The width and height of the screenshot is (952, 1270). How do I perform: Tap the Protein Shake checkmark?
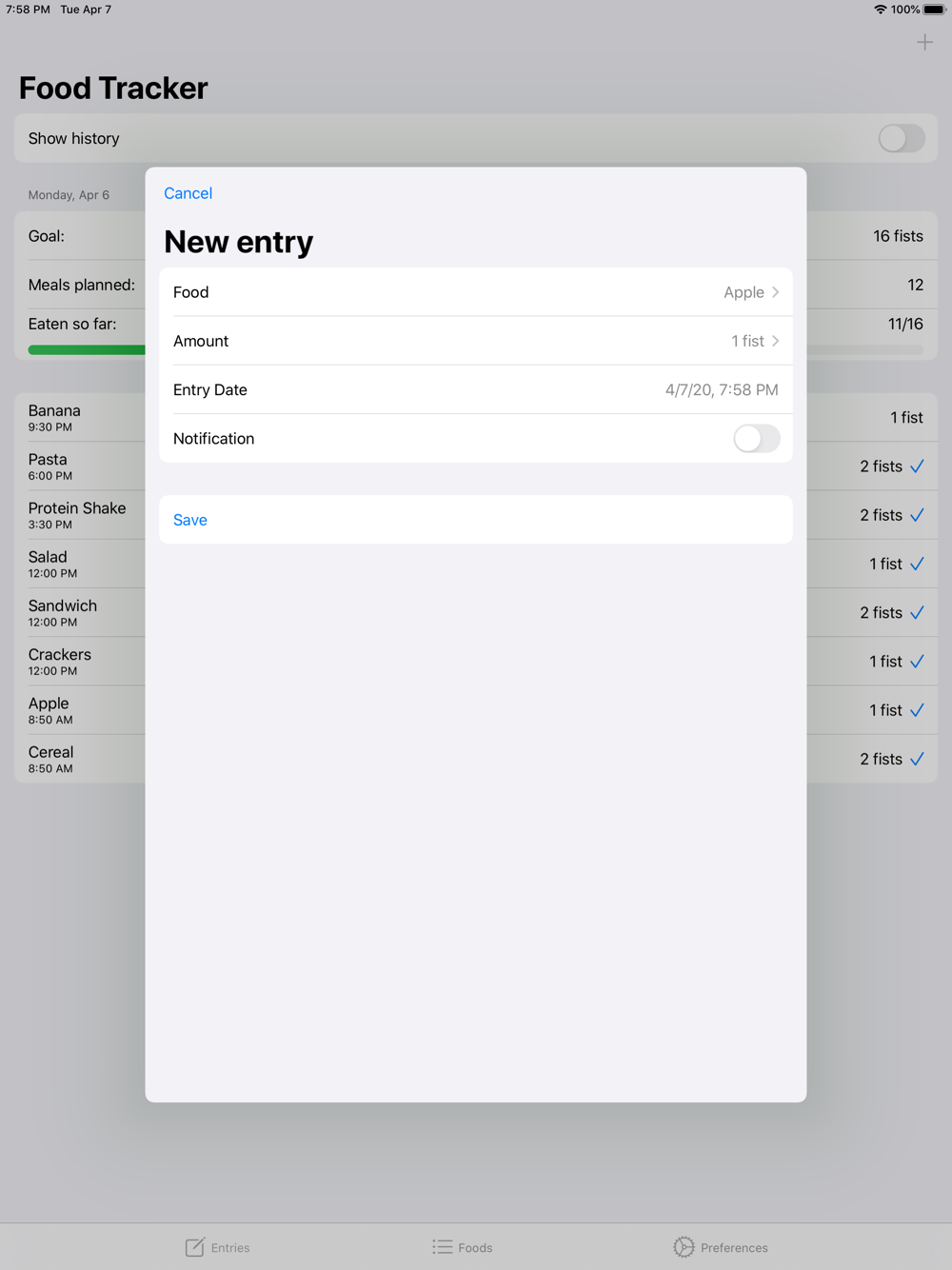tap(917, 515)
